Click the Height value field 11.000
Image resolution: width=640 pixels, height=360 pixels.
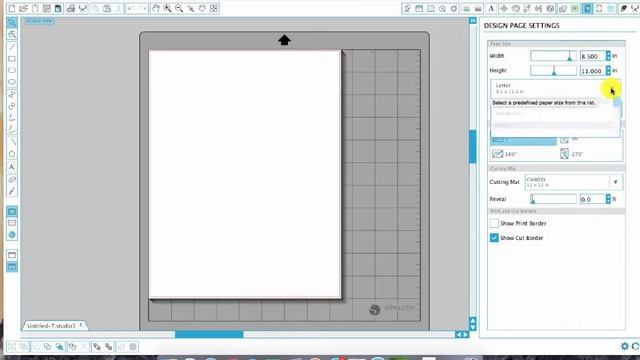[x=592, y=71]
